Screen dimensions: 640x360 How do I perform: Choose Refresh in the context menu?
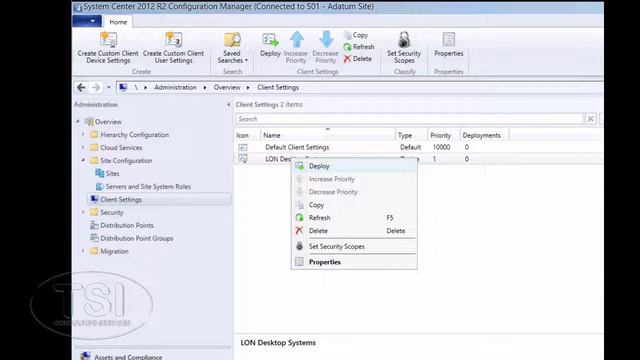[354, 218]
